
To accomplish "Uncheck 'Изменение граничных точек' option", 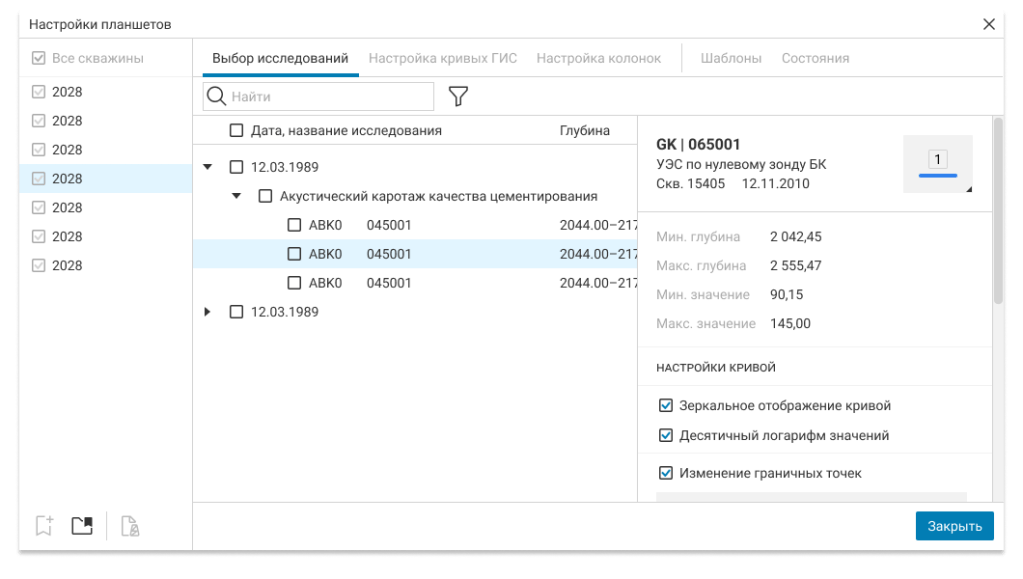I will click(x=666, y=473).
